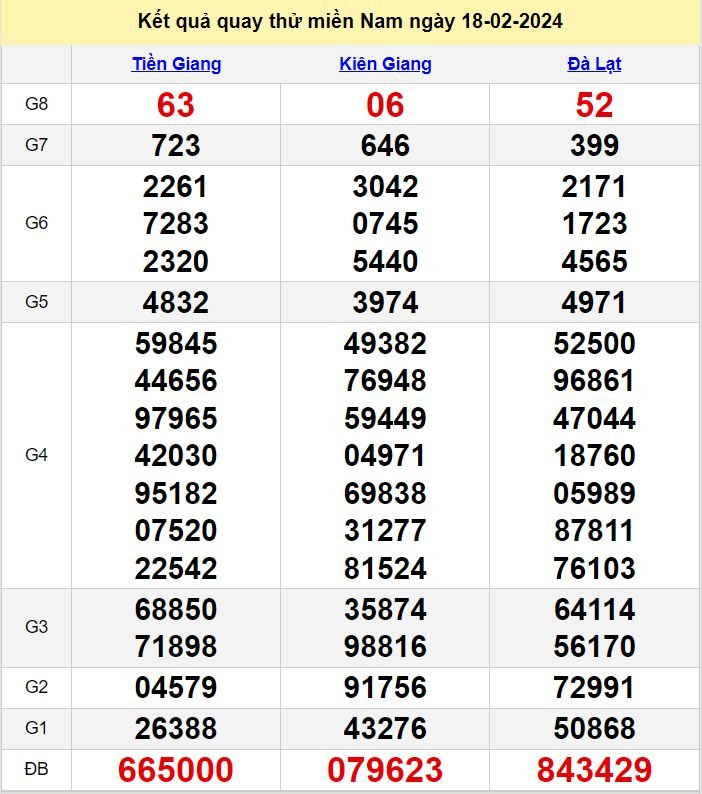Click G6 number 2171
Screen dimensions: 702x794
[x=594, y=187]
